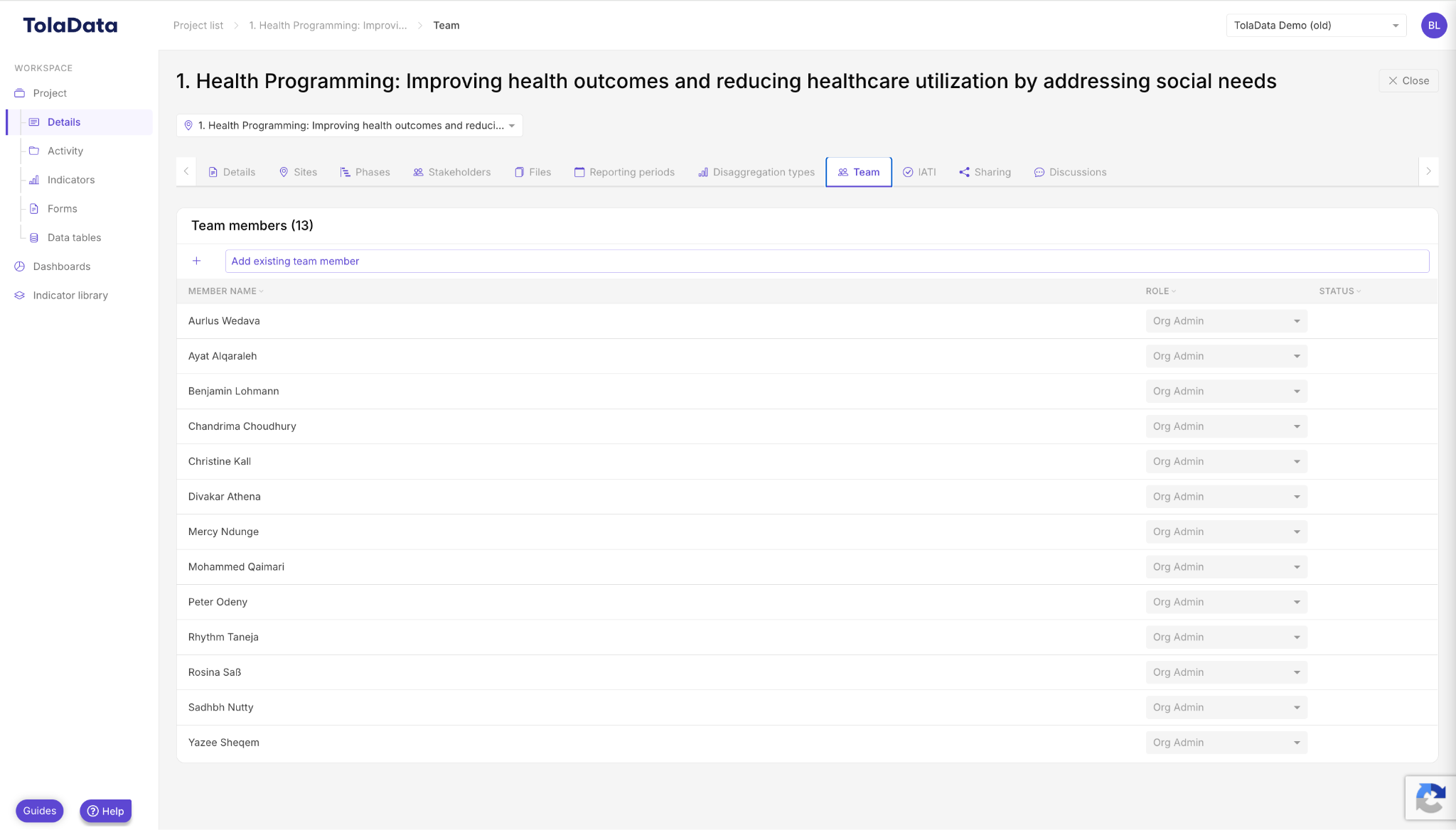Open the Sharing tab

[985, 172]
